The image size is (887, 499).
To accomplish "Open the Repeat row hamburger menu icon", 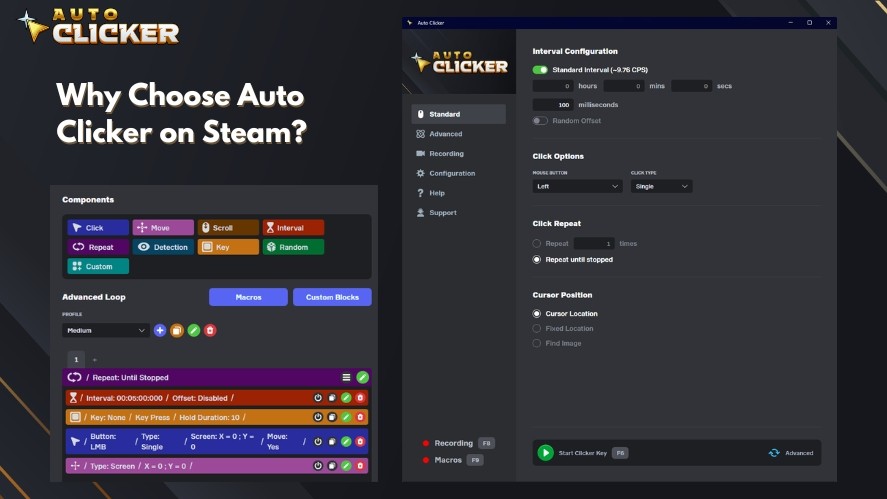I will tap(346, 377).
